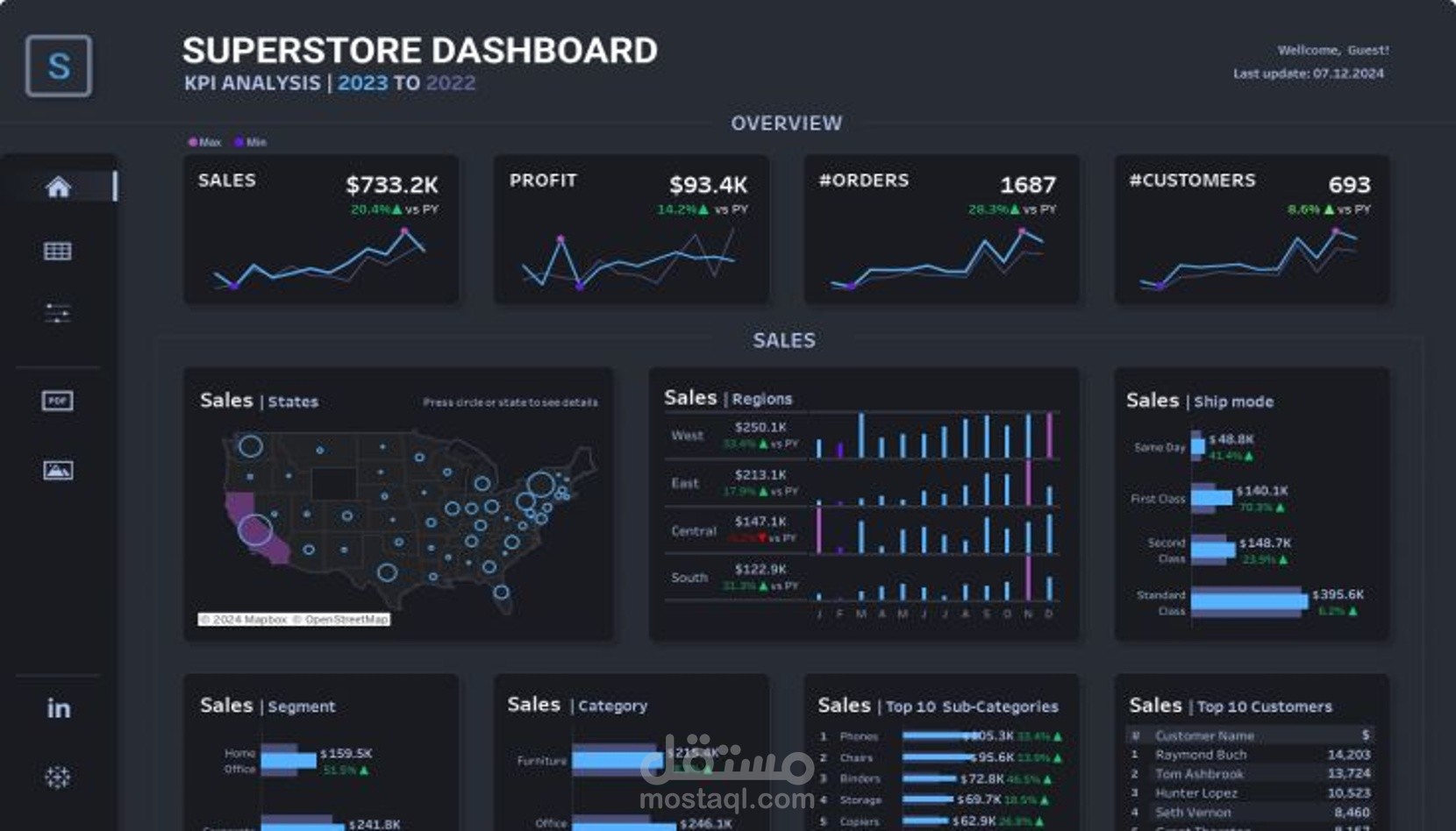Click Phones sub-category row
Image resolution: width=1456 pixels, height=831 pixels.
coord(942,736)
